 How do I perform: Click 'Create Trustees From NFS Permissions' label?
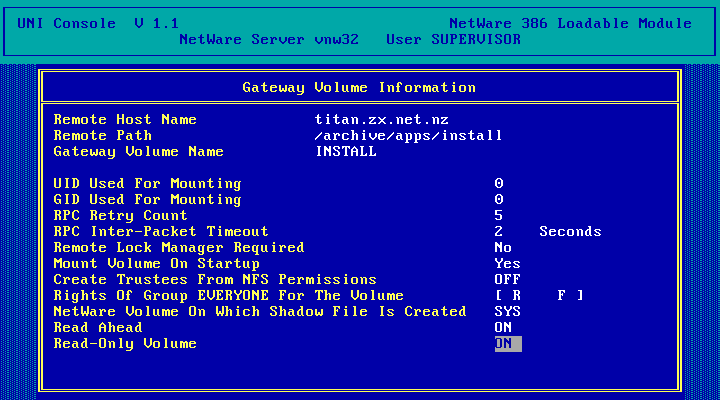(215, 279)
